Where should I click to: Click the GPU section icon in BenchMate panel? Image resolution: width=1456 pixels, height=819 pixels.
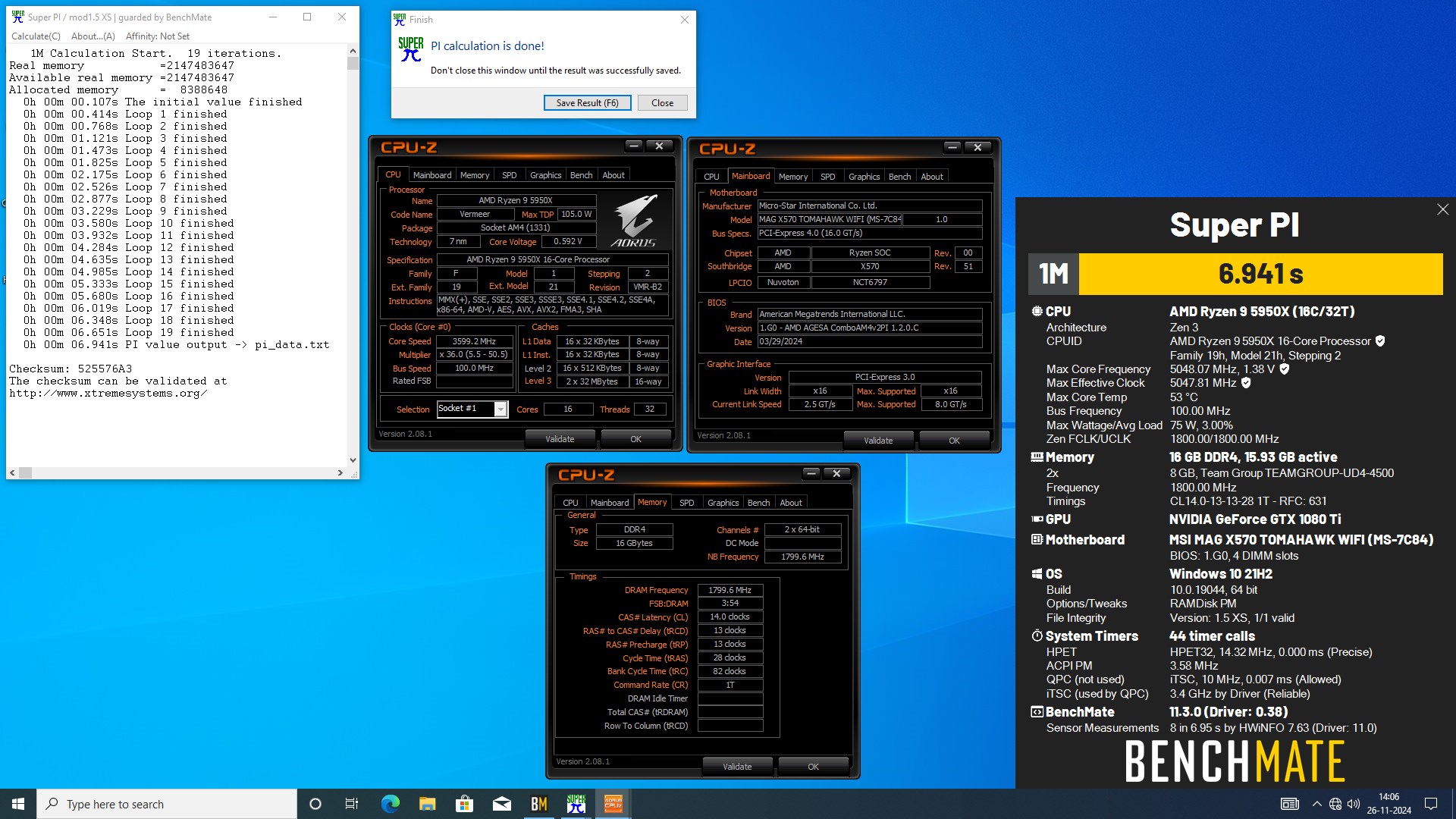pos(1037,519)
